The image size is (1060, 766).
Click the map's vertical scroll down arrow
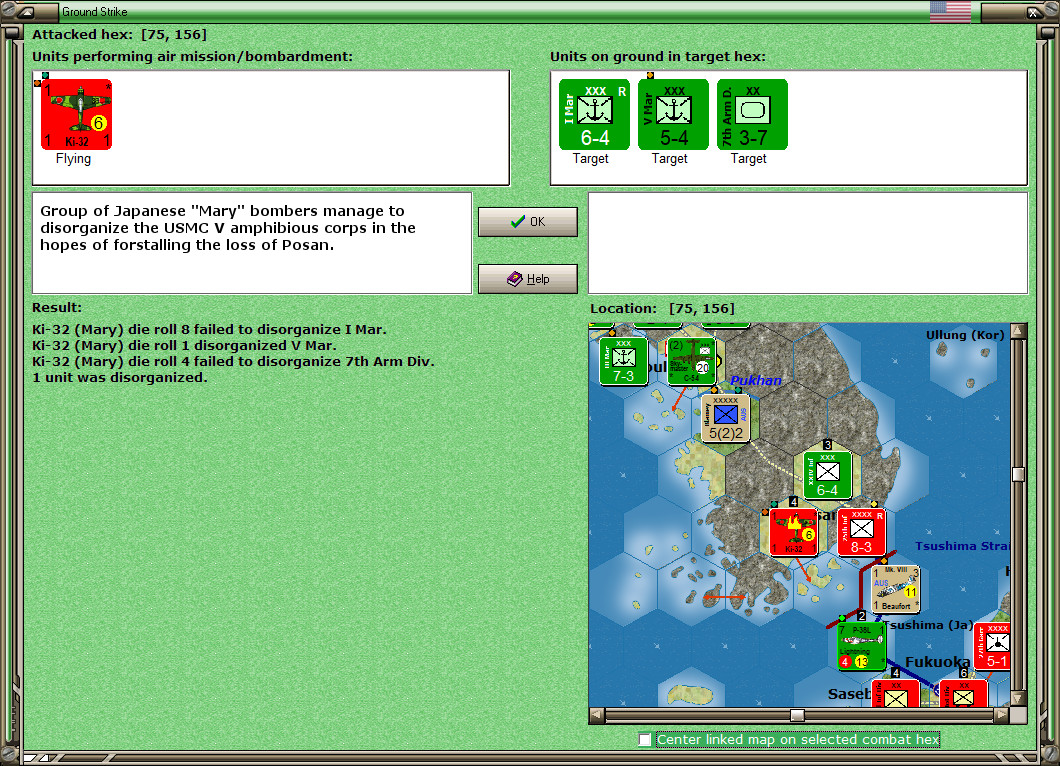point(1019,698)
